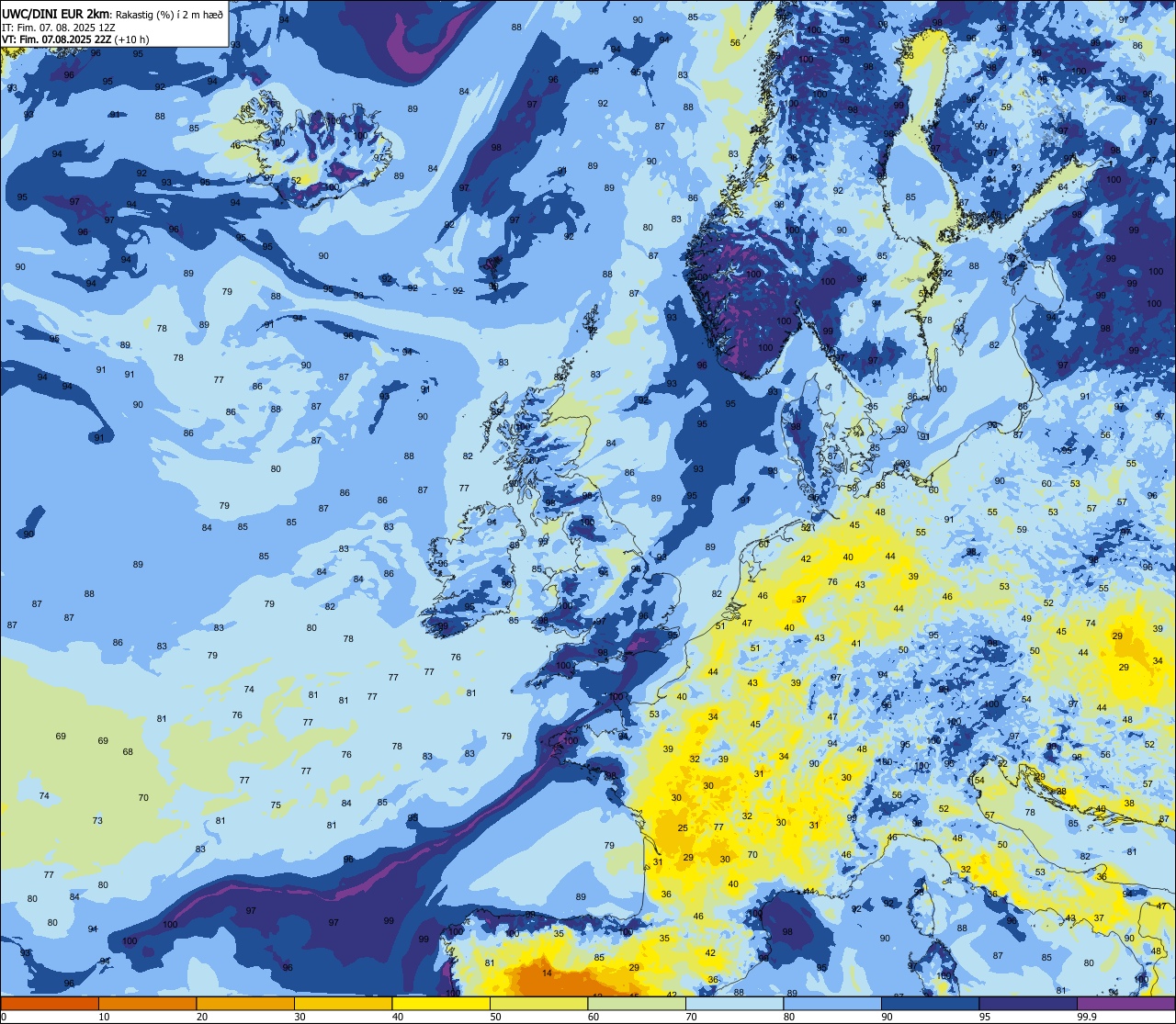This screenshot has width=1176, height=1024.
Task: Click the 70–80 pale blue legend segment
Action: (x=734, y=1003)
